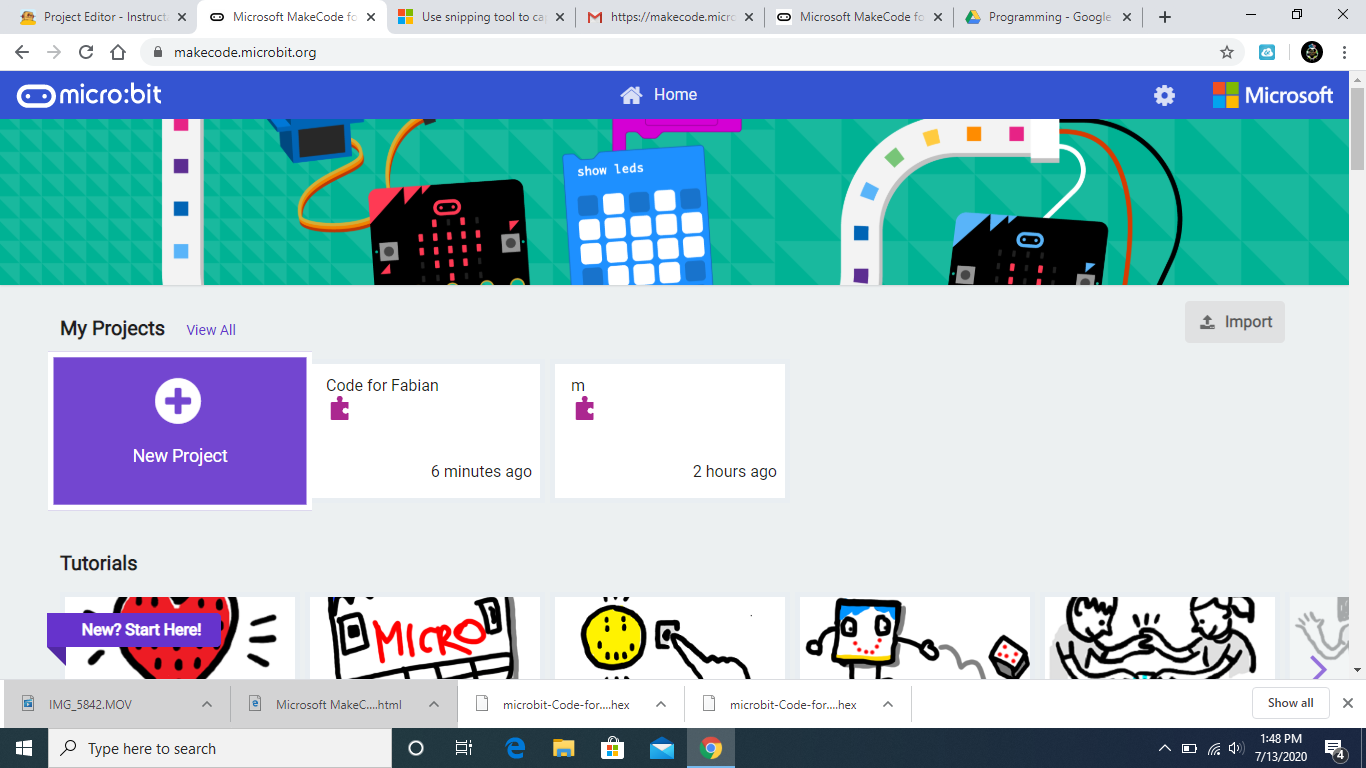Screen dimensions: 1366x768
Task: Click the browser home icon
Action: coord(118,52)
